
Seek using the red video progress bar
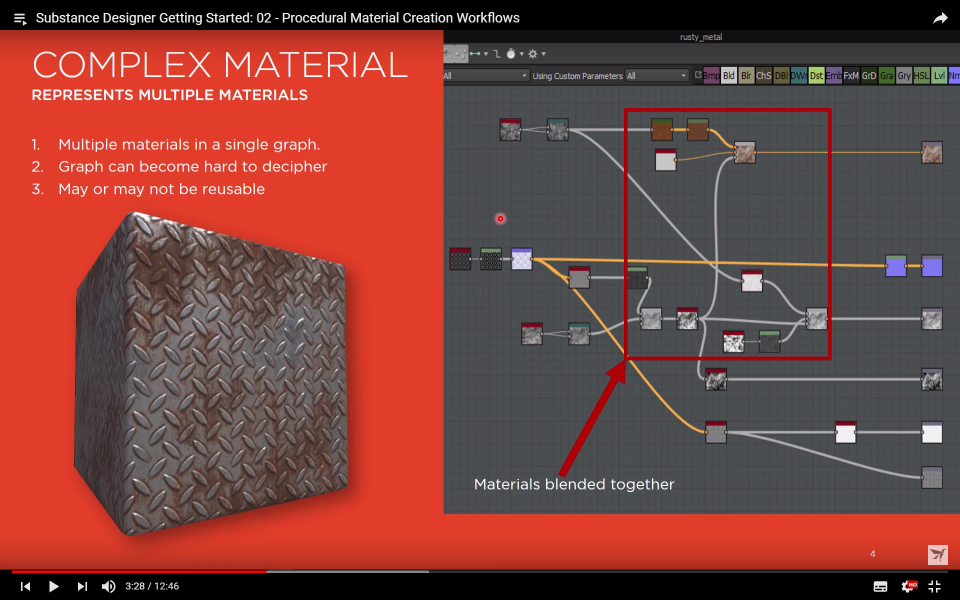coord(139,571)
